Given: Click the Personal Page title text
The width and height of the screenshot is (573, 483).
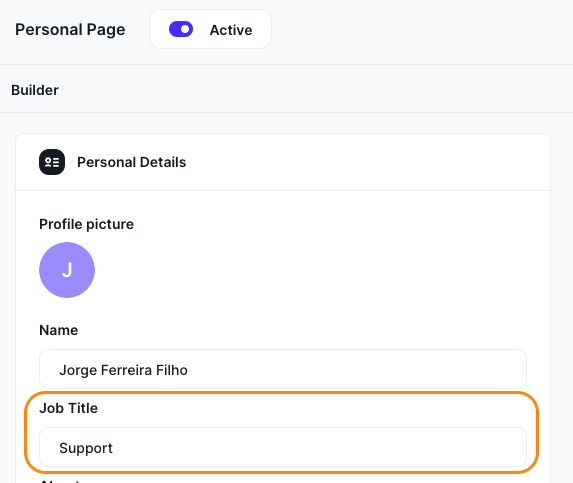Looking at the screenshot, I should point(70,30).
